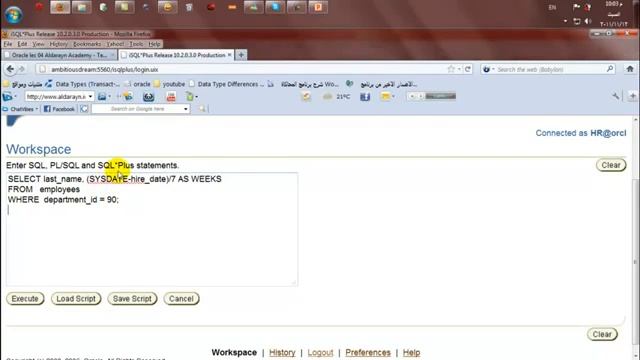Expand the bookmark star dropdown arrow
The width and height of the screenshot is (640, 360).
(459, 69)
